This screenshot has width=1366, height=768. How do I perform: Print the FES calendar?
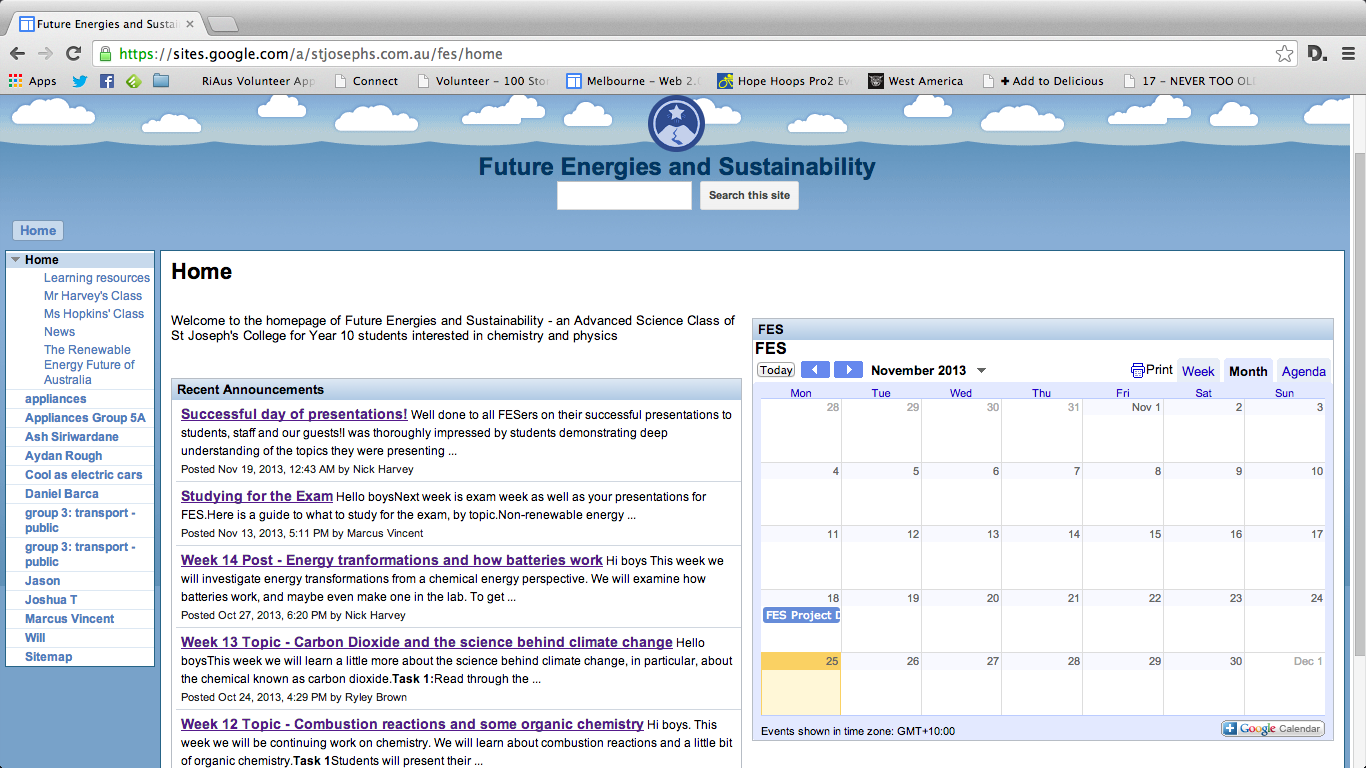tap(1152, 370)
